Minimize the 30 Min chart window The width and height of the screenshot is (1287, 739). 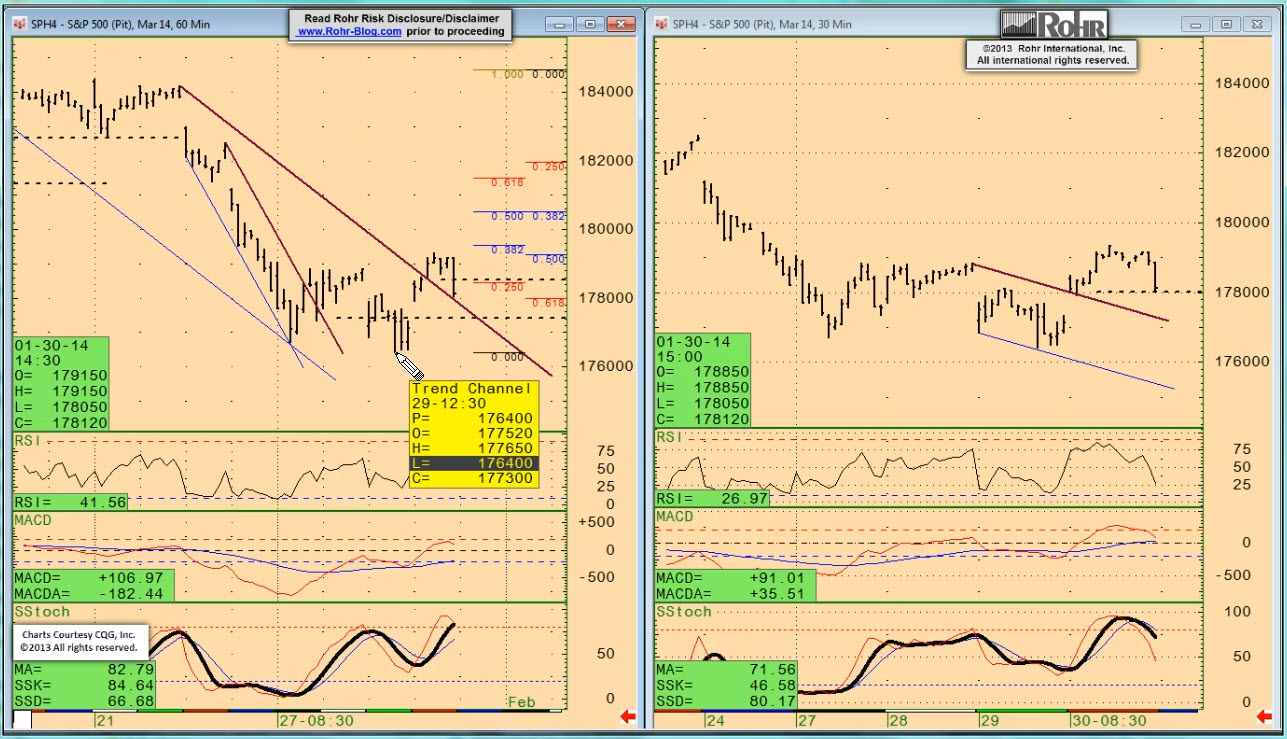[1196, 24]
